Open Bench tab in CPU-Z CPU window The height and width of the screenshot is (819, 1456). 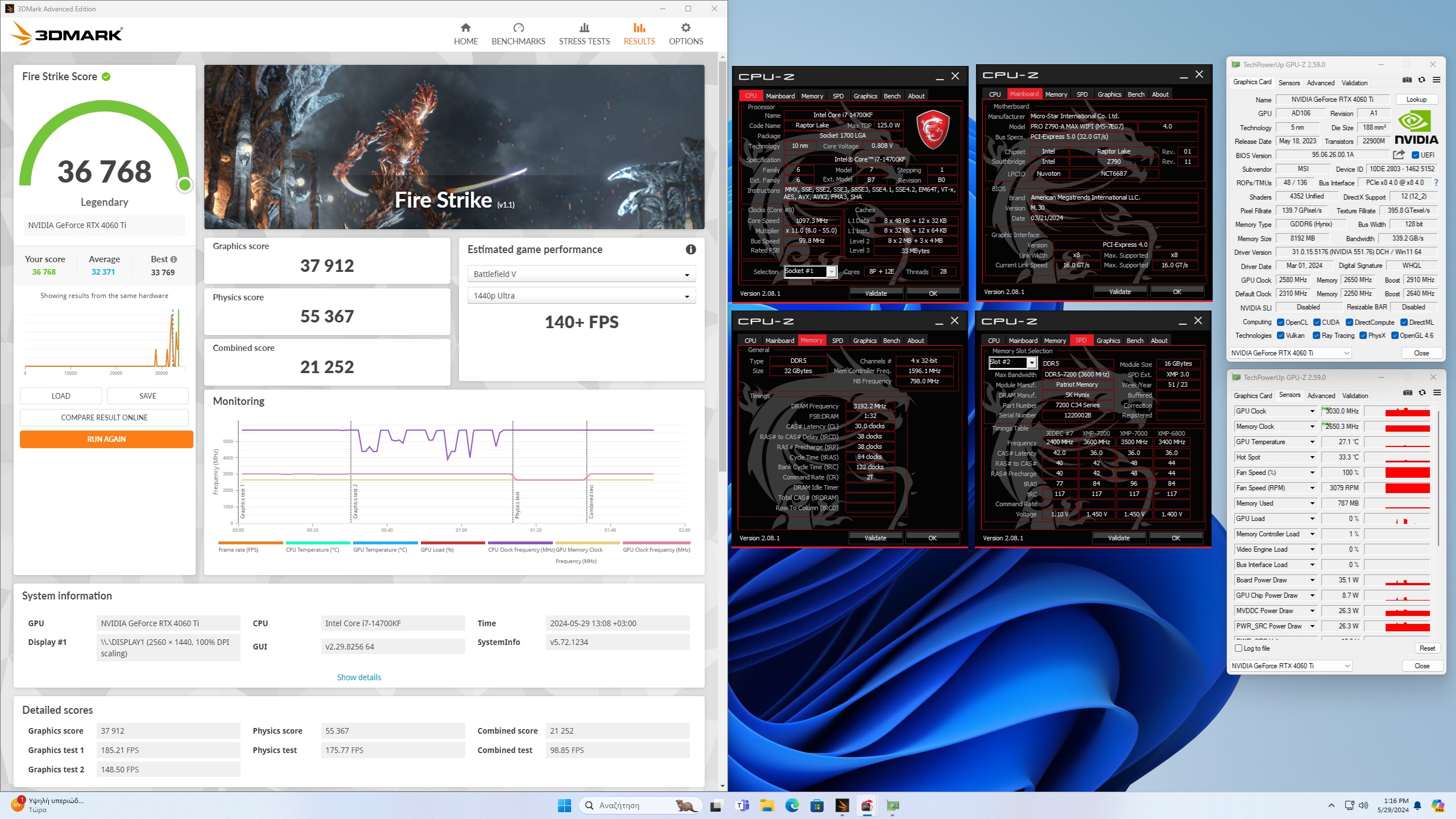892,96
